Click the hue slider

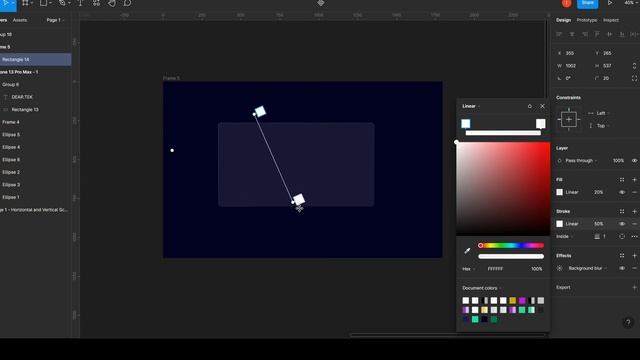(x=511, y=246)
